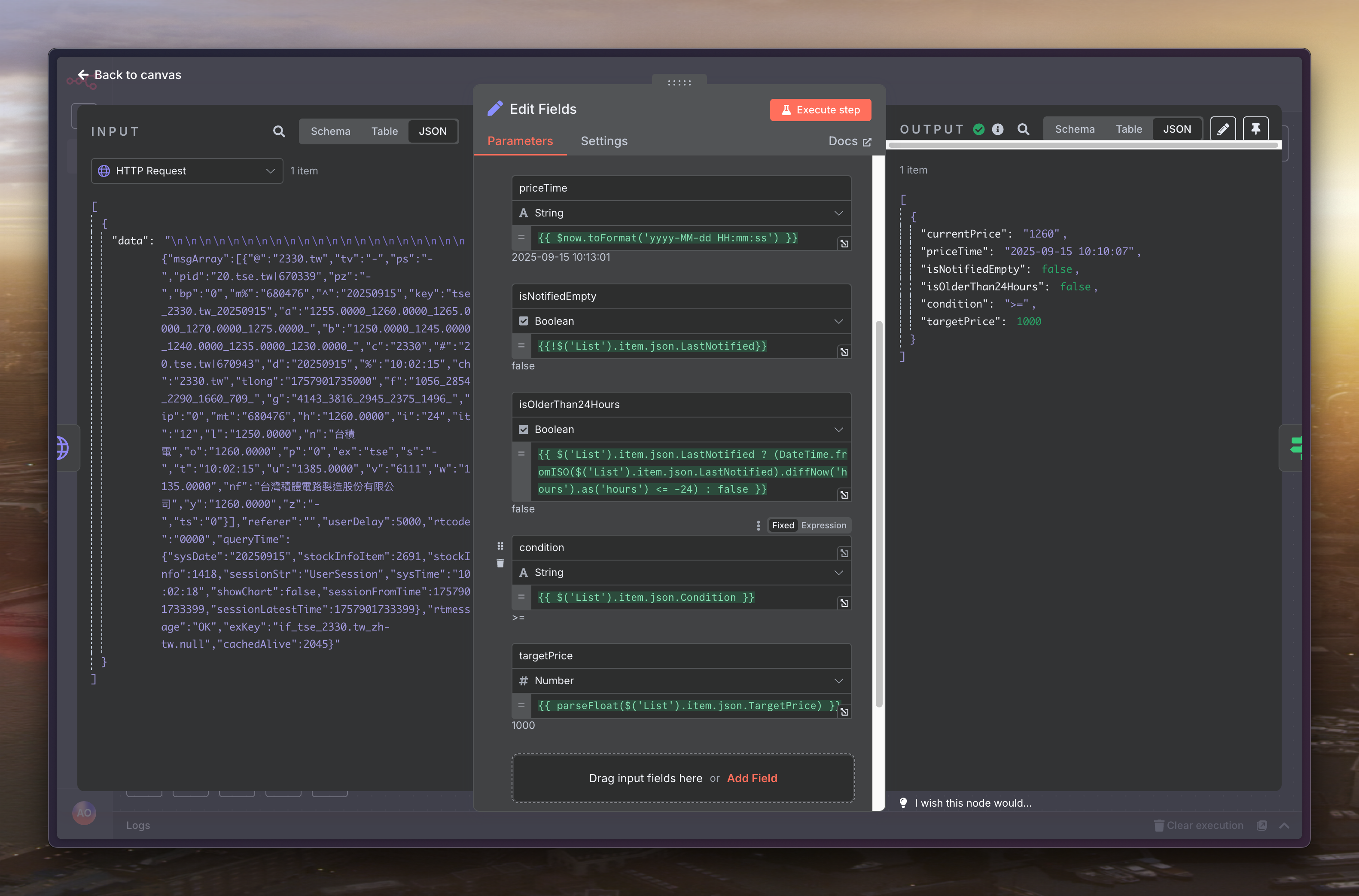Click the output info icon
Viewport: 1359px width, 896px height.
(997, 129)
